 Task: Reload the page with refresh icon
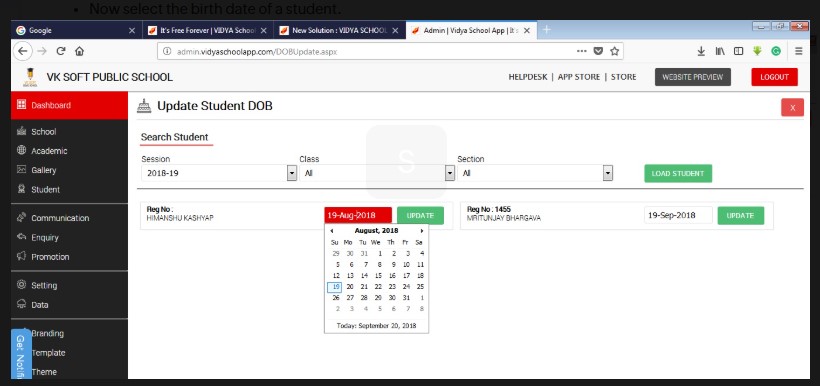(x=61, y=51)
